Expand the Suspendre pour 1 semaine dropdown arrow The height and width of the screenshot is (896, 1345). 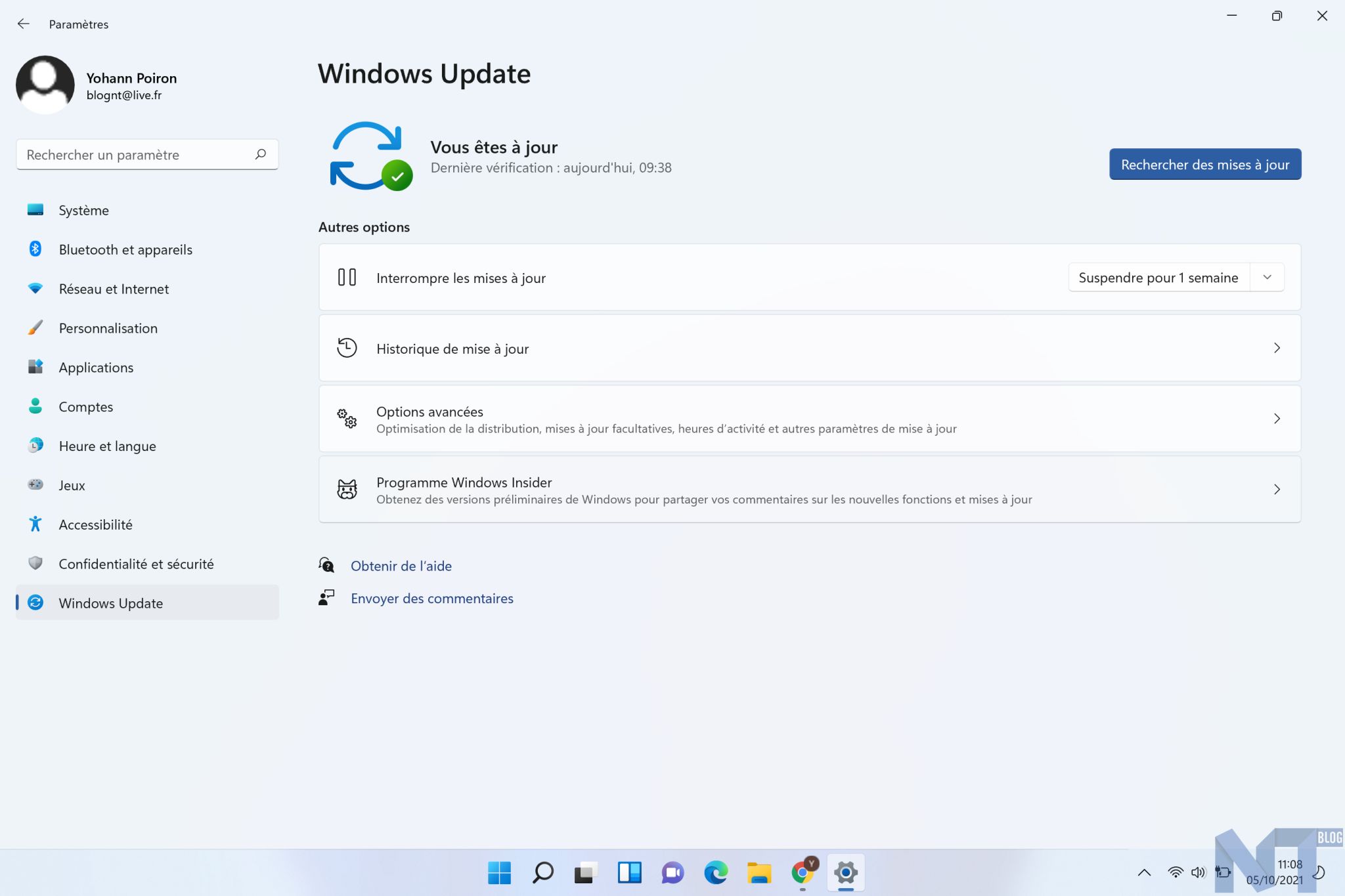[x=1267, y=278]
